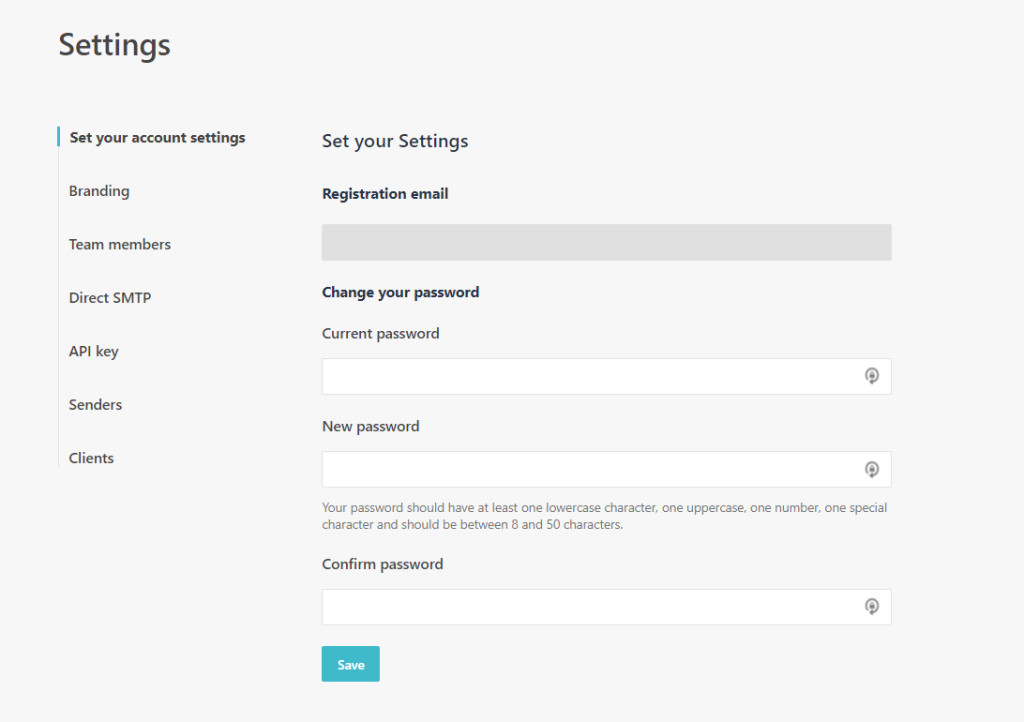The width and height of the screenshot is (1024, 722).
Task: Click the password manager icon in New password field
Action: point(871,469)
